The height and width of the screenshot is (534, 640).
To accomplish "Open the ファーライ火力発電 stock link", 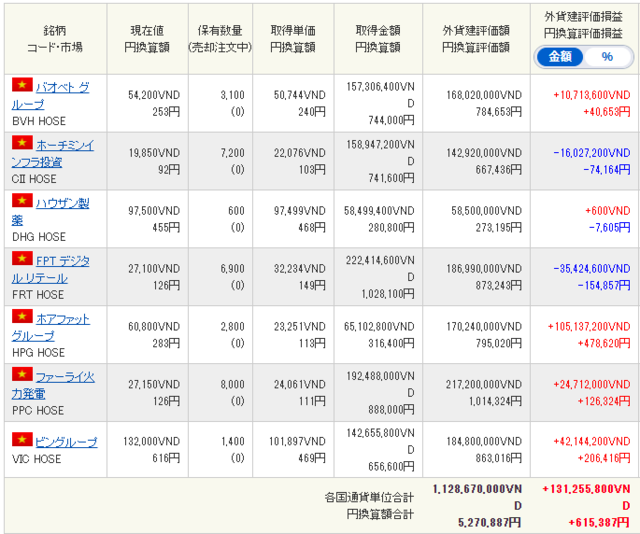I will point(53,385).
